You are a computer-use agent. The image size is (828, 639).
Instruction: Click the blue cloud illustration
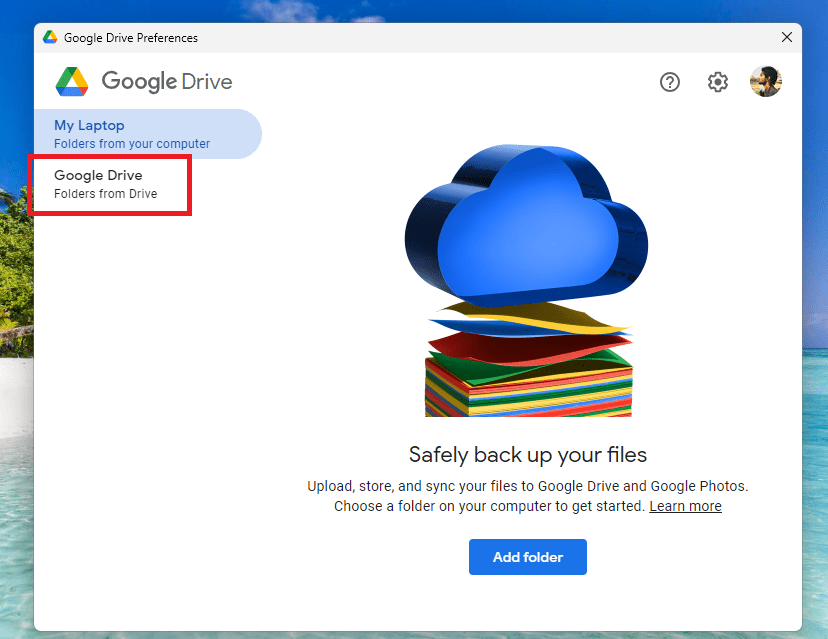(526, 225)
